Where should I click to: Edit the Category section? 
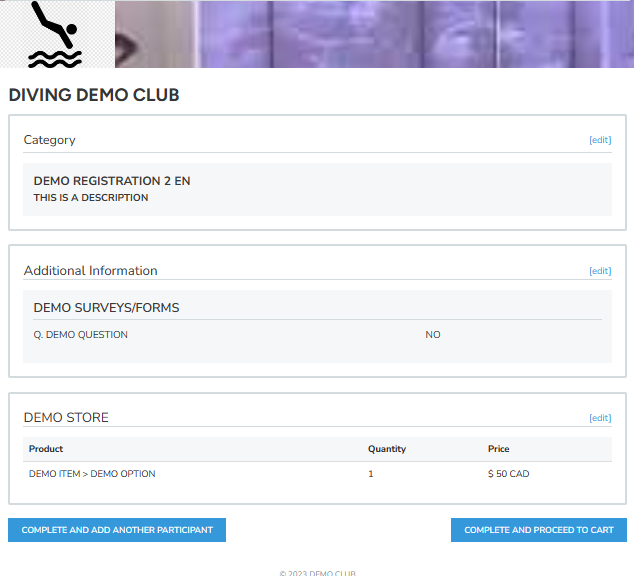click(600, 140)
